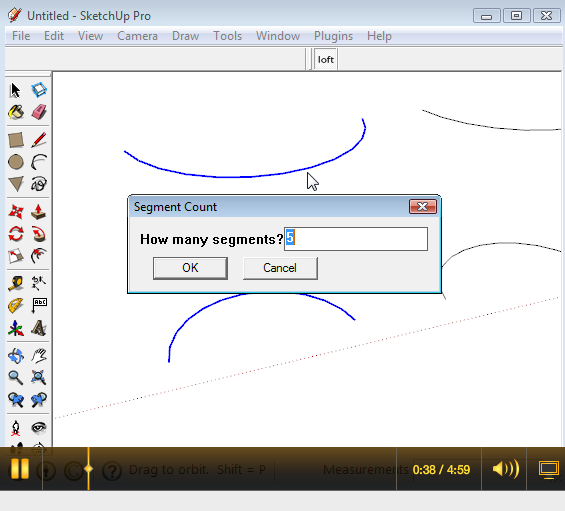
Task: Toggle fullscreen video mode
Action: (549, 469)
